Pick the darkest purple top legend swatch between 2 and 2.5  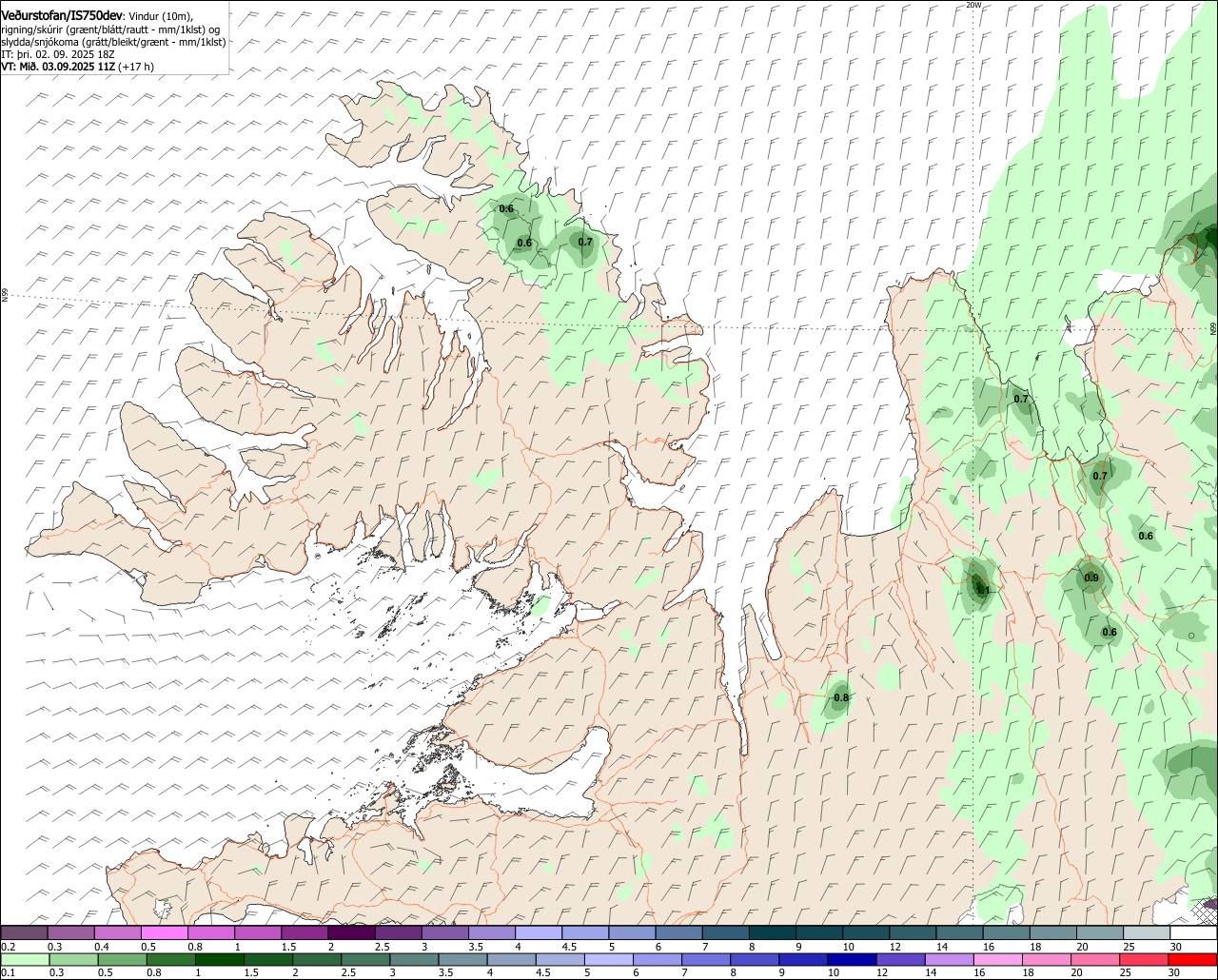[351, 933]
